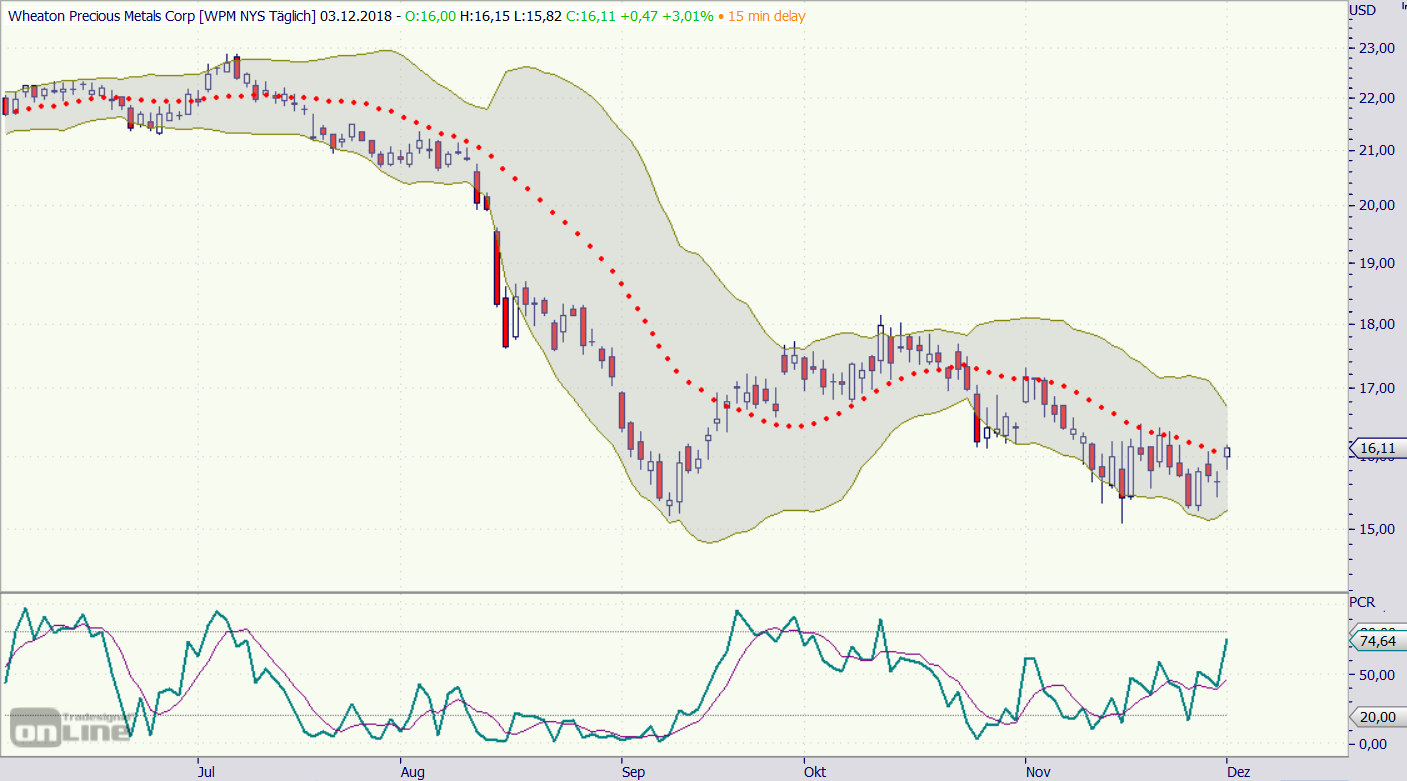Click the 17,00 price axis label
This screenshot has height=781, width=1407.
(1378, 388)
